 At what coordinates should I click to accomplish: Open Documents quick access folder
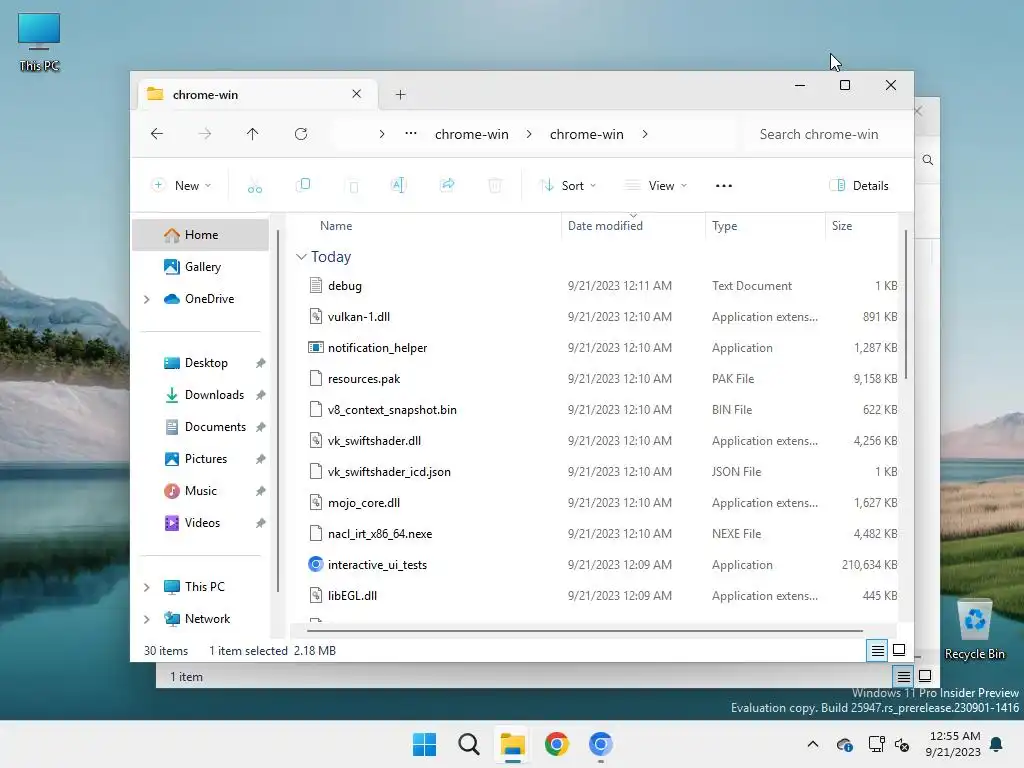click(x=204, y=427)
